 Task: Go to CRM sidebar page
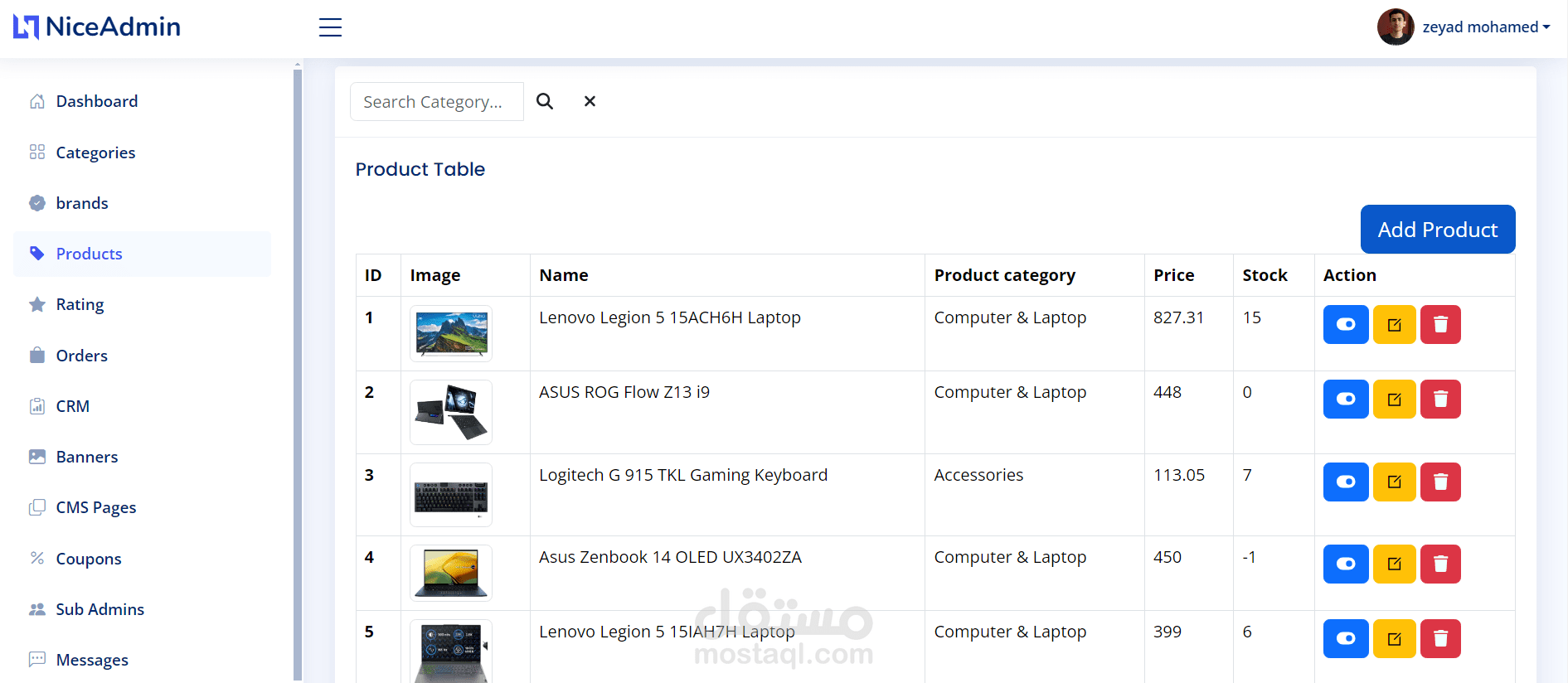pyautogui.click(x=142, y=406)
